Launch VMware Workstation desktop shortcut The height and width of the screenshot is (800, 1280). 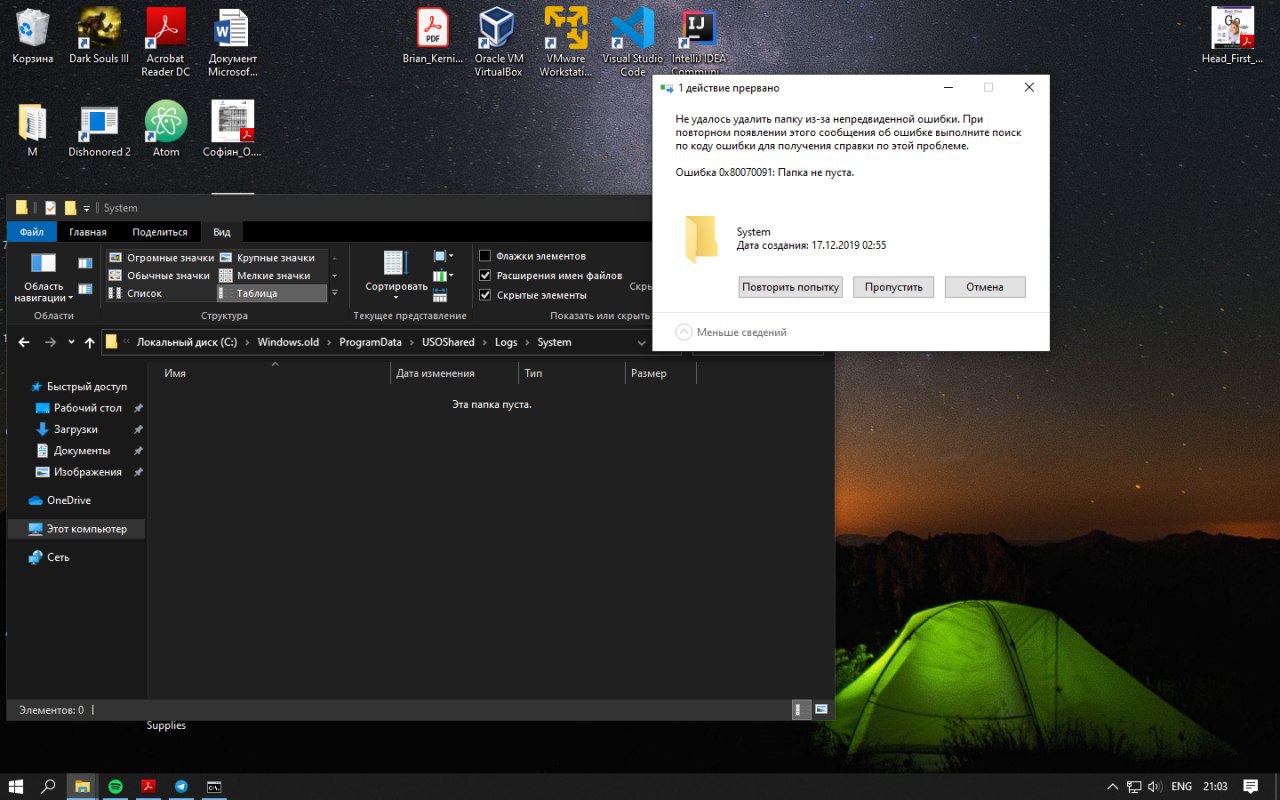565,42
